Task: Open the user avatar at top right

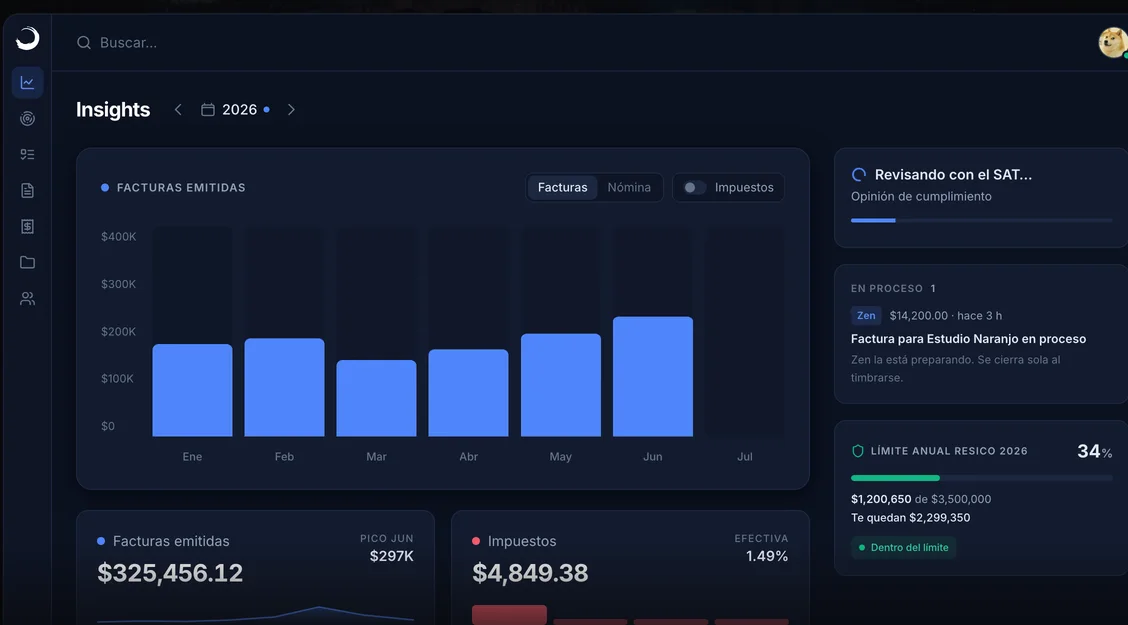Action: (1112, 42)
